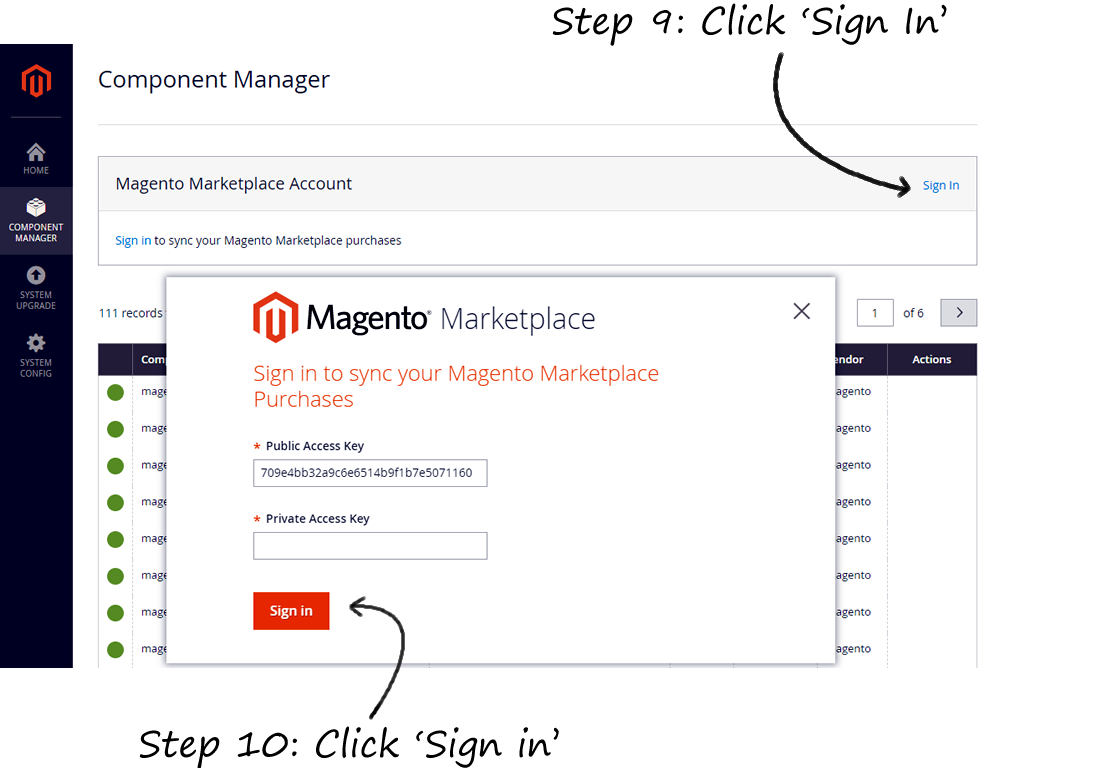Go to next page of records

point(958,313)
